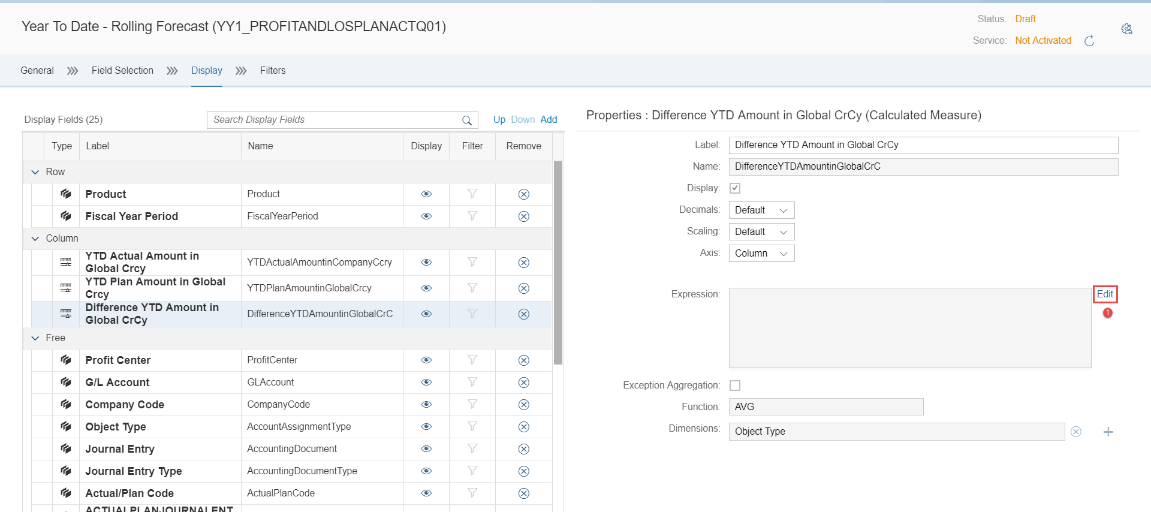The width and height of the screenshot is (1151, 512).
Task: Remove the G/L Account field
Action: coord(523,382)
